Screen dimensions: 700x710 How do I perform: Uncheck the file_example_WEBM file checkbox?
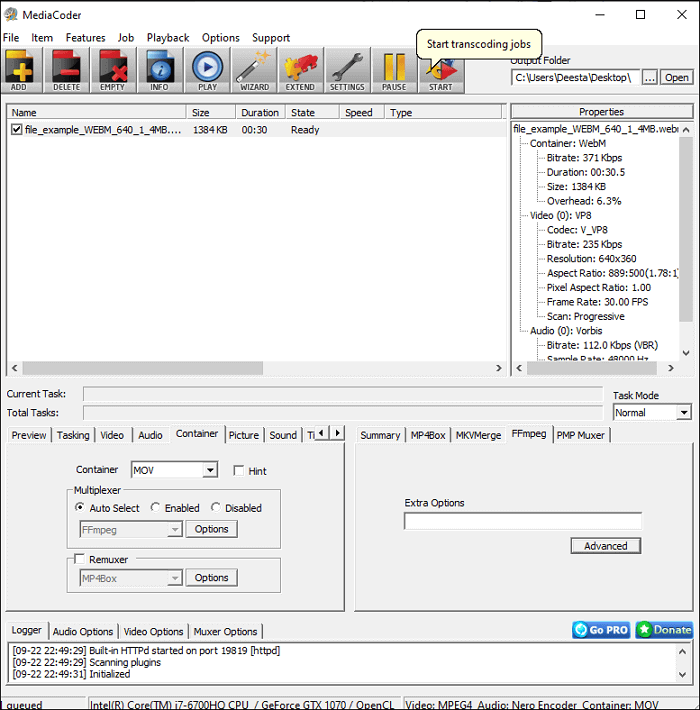coord(16,130)
